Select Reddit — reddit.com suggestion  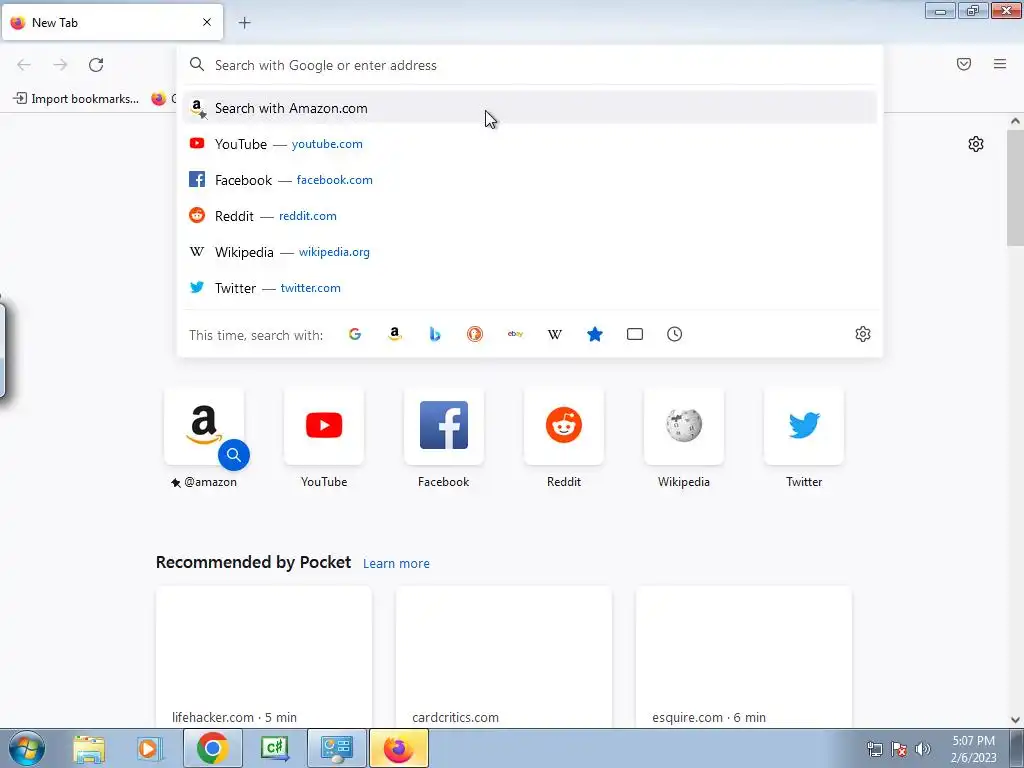pos(529,216)
